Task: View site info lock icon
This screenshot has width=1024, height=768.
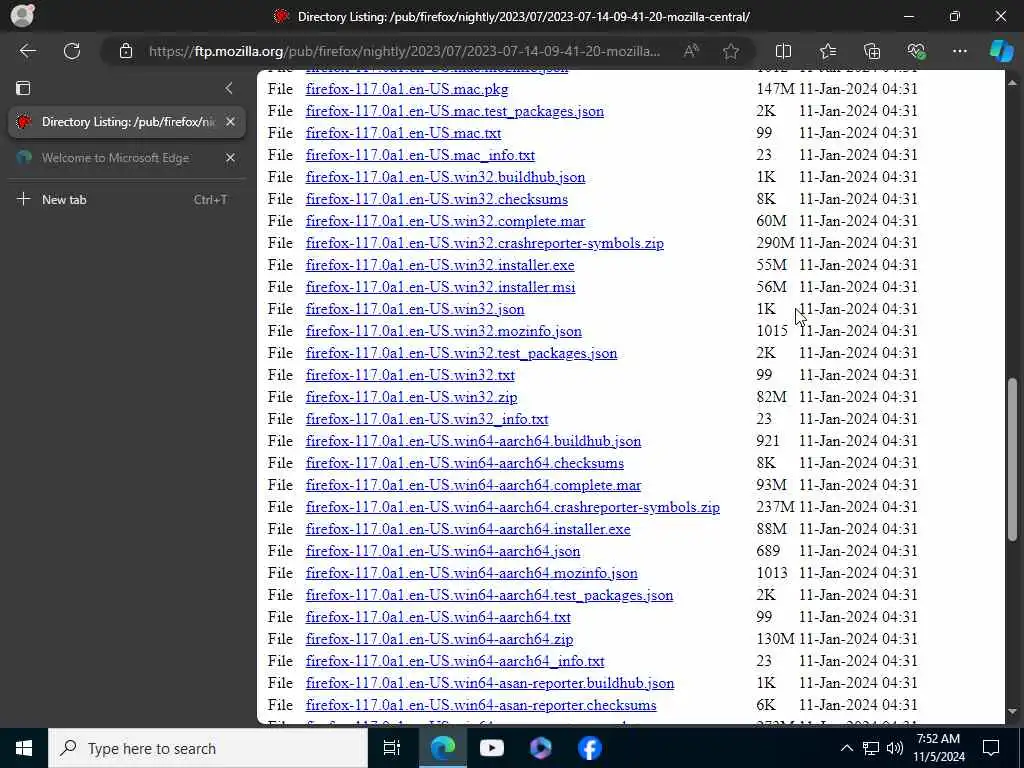Action: tap(126, 51)
